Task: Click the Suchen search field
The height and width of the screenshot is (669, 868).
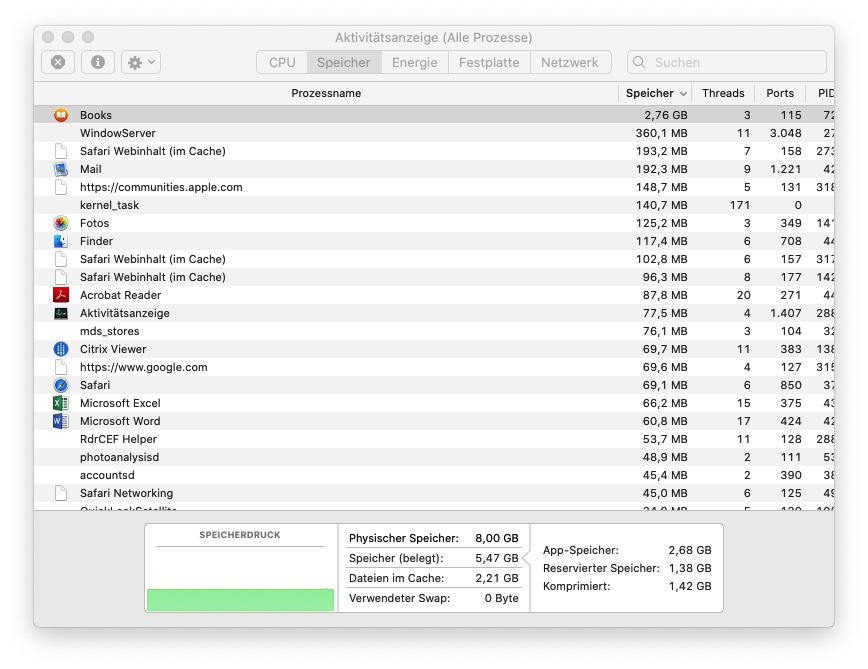Action: click(735, 62)
